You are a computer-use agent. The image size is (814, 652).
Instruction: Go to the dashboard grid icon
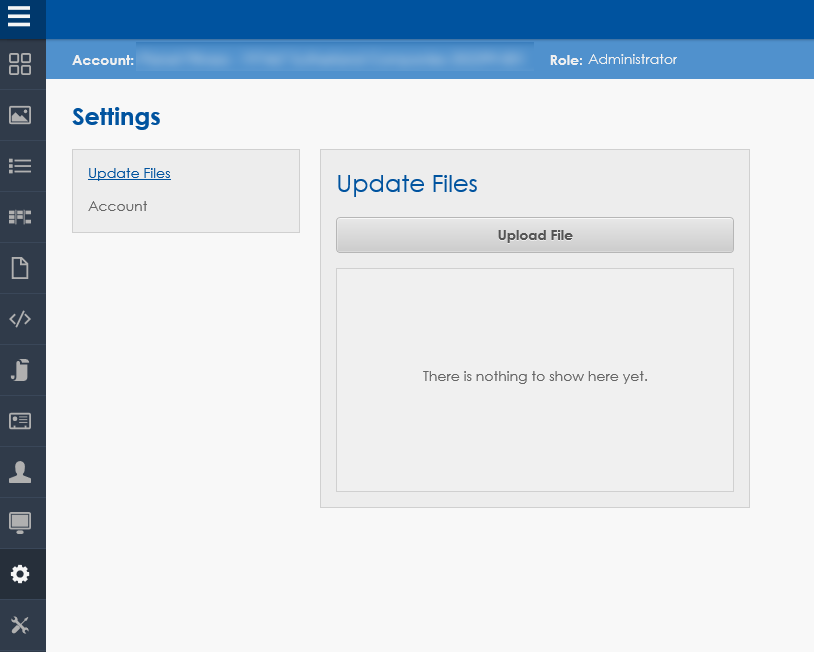(20, 64)
